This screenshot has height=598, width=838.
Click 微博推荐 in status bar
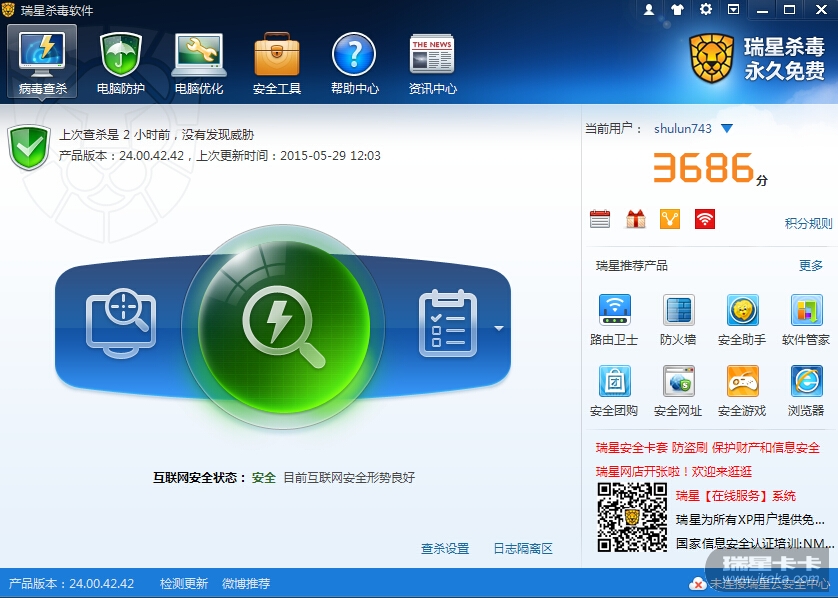[x=246, y=584]
